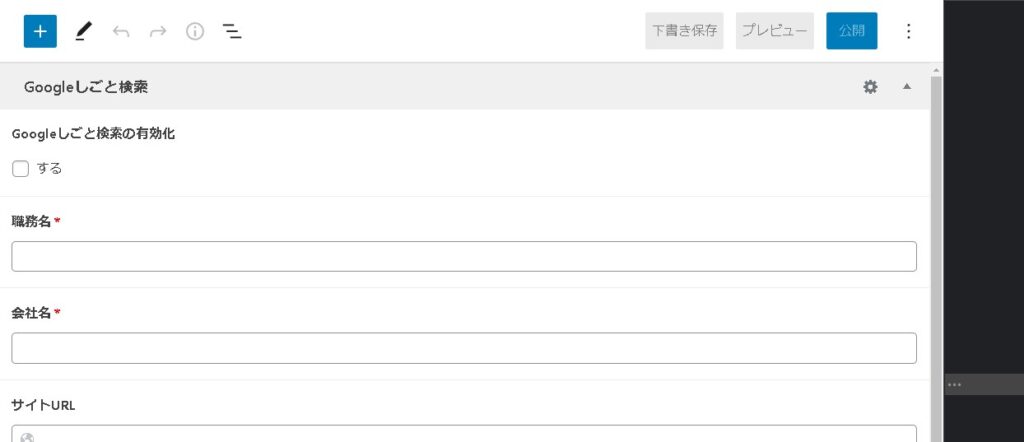Image resolution: width=1024 pixels, height=442 pixels.
Task: Select the pencil edit tools icon
Action: [82, 31]
